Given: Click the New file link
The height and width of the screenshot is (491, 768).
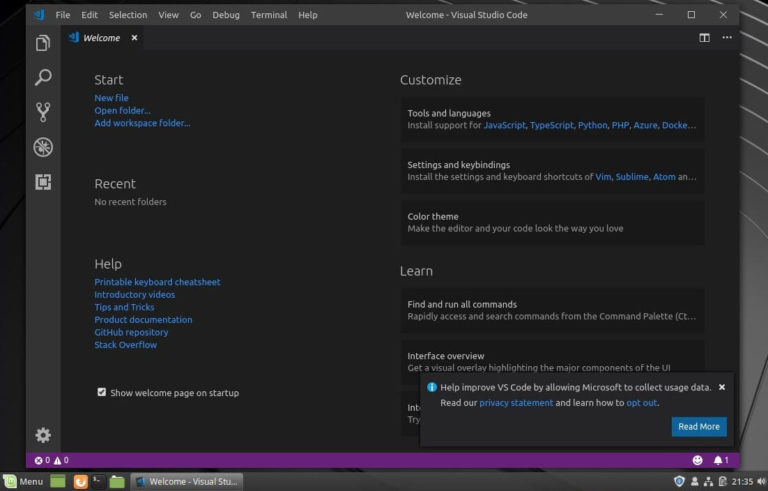Looking at the screenshot, I should pos(111,98).
